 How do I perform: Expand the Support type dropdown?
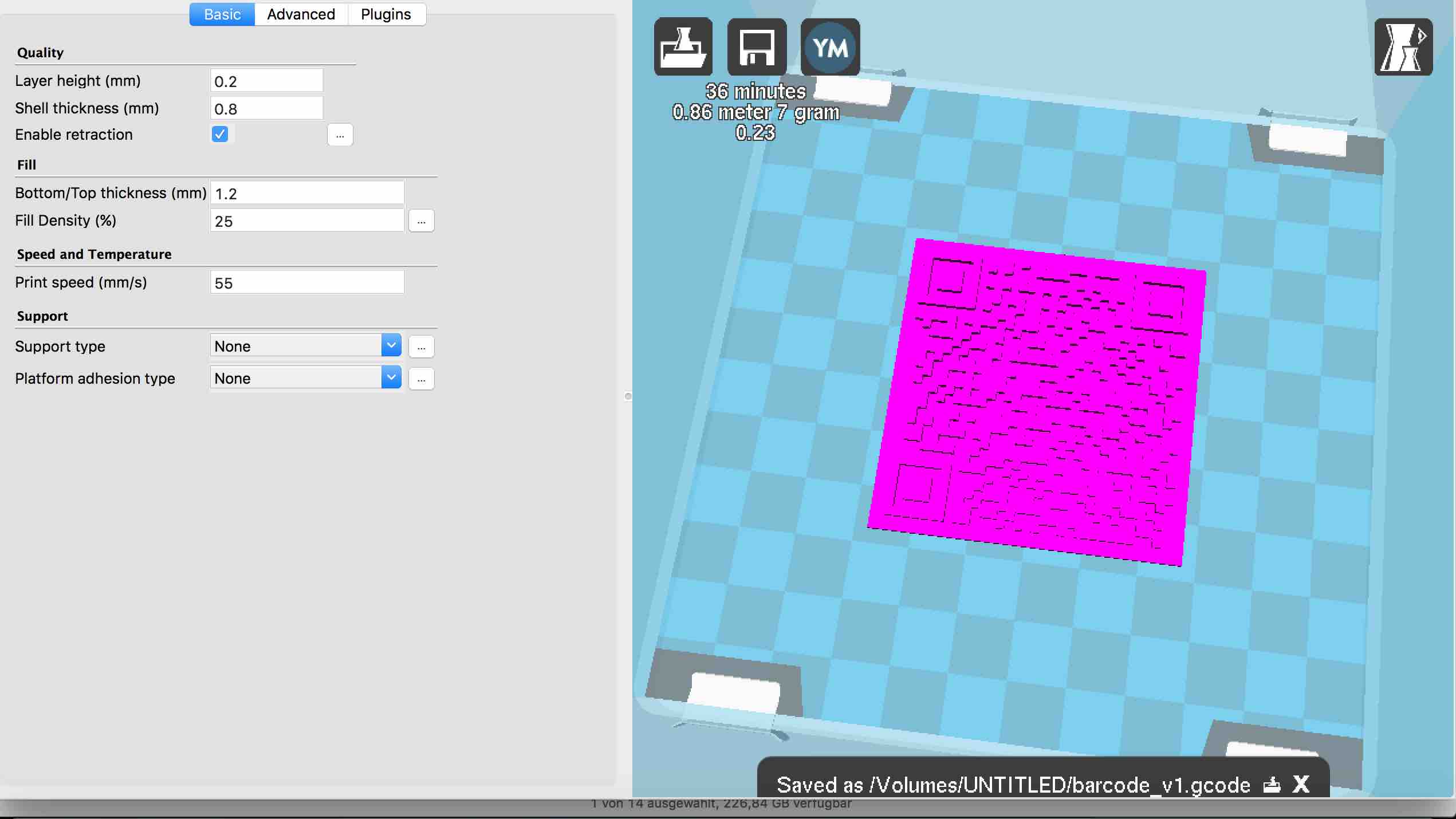coord(305,345)
